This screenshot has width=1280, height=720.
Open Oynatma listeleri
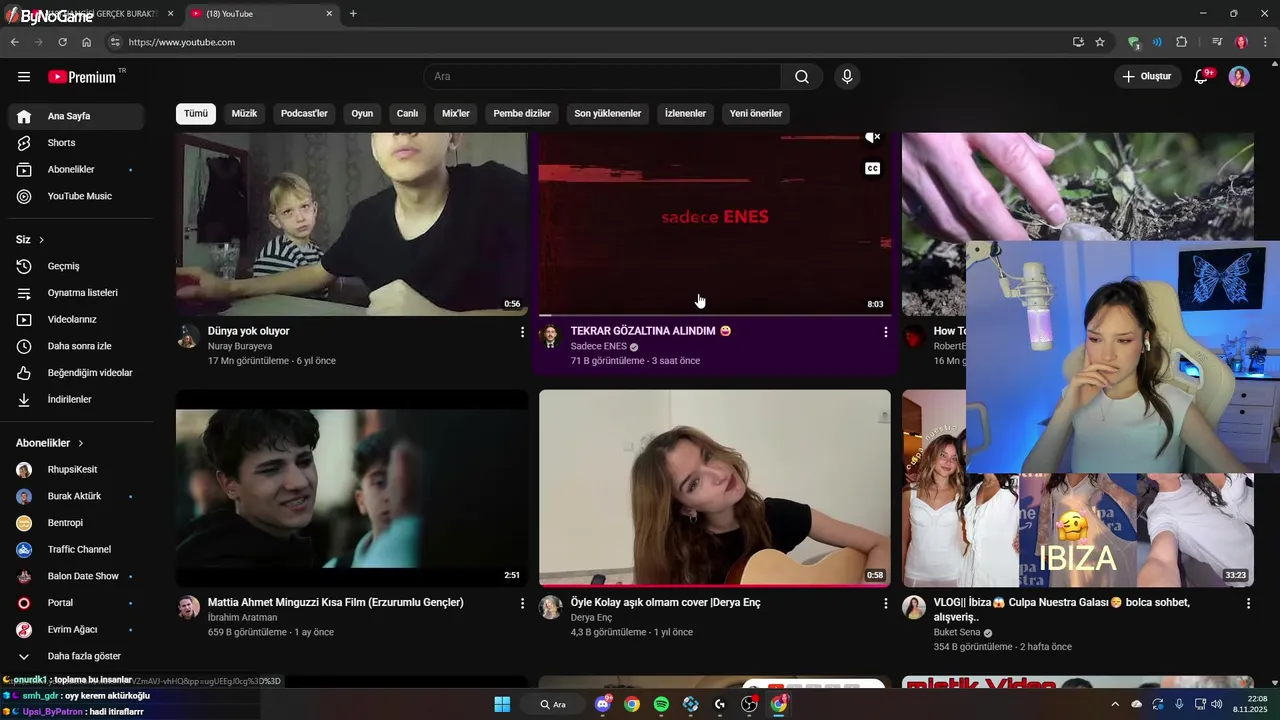click(76, 293)
